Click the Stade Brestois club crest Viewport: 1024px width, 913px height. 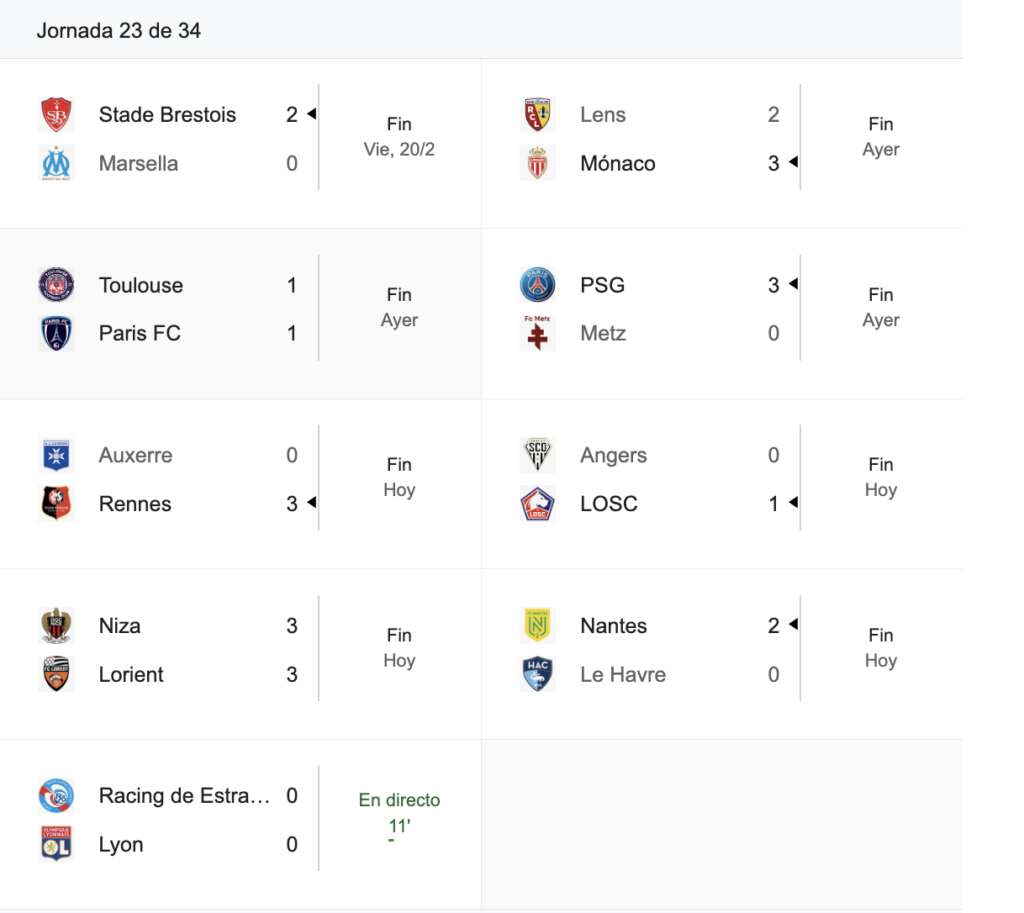pos(56,115)
